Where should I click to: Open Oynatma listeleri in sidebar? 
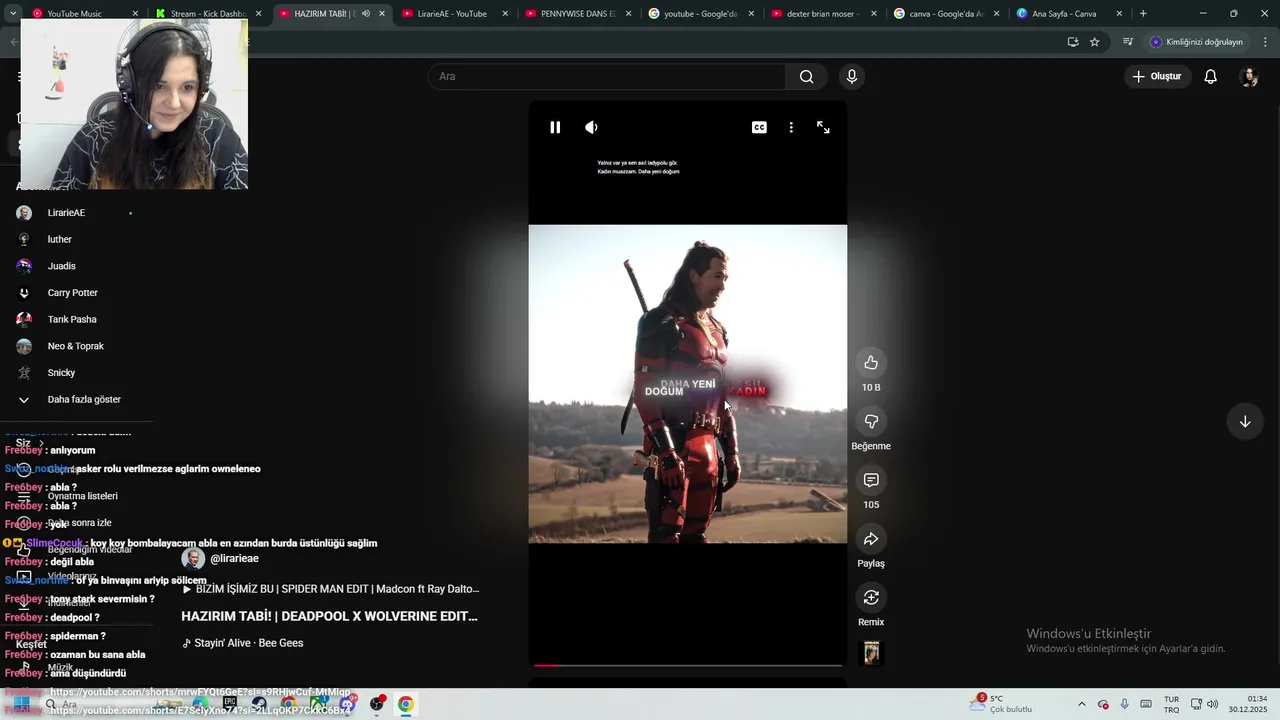click(83, 496)
